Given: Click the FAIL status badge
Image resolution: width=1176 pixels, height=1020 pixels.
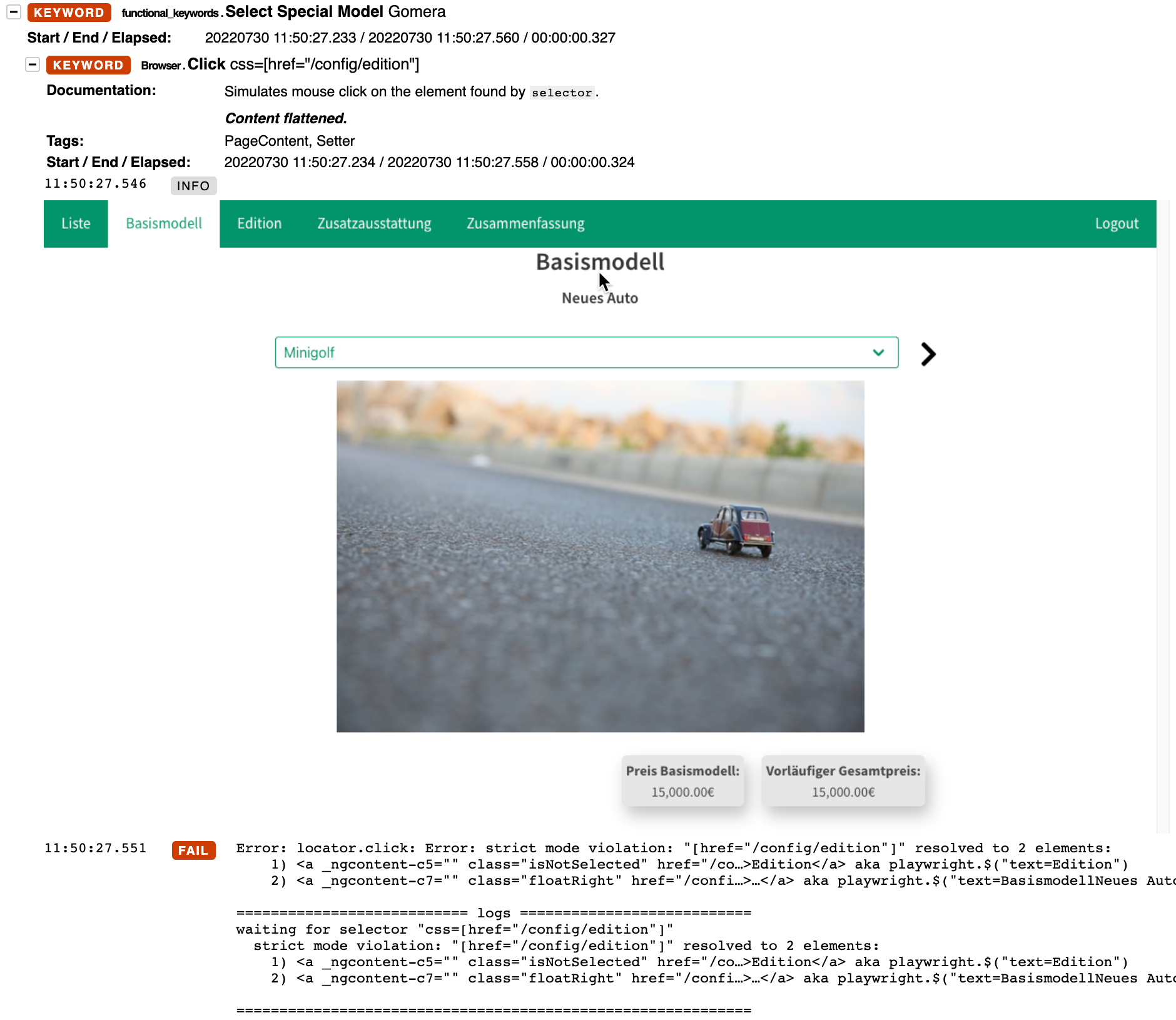Looking at the screenshot, I should click(x=193, y=850).
